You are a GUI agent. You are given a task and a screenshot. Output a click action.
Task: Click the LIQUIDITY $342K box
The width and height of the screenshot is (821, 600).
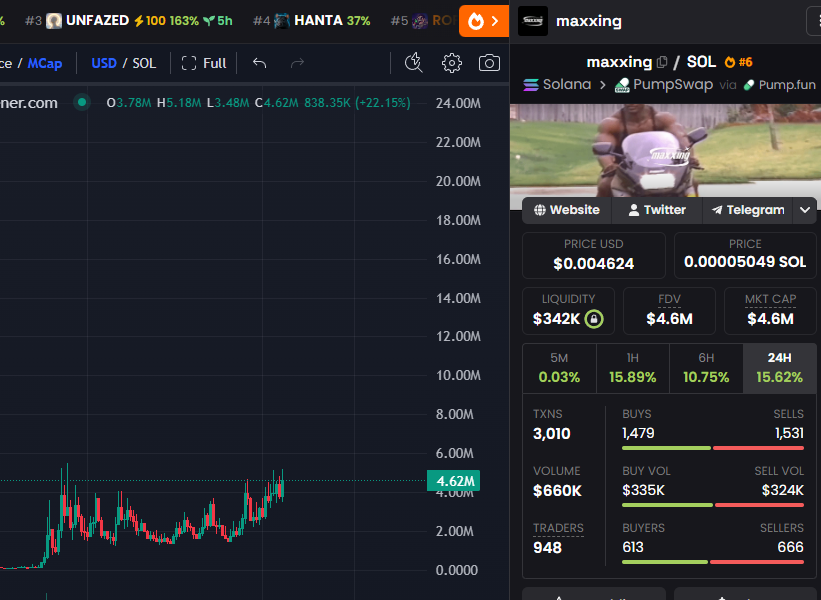point(568,311)
